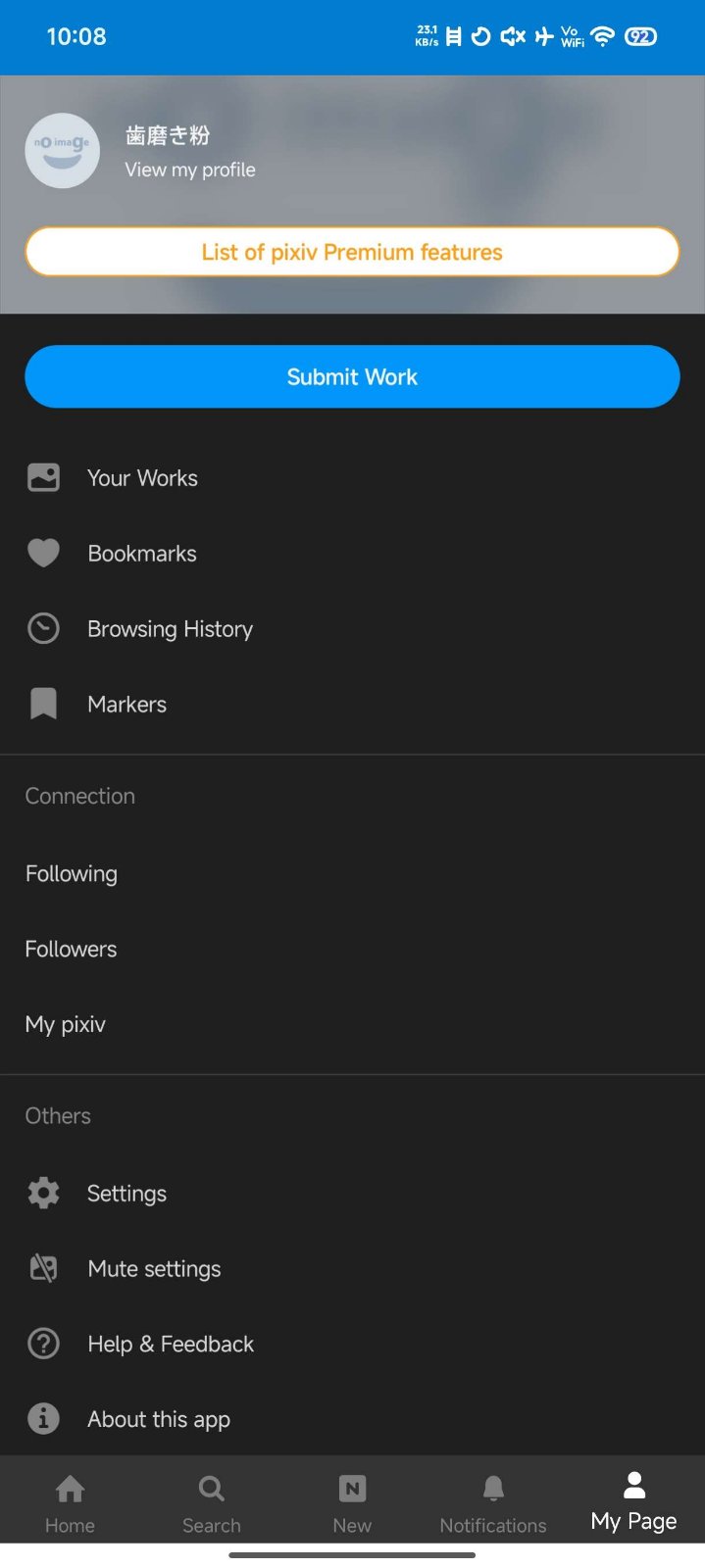Open List of pixiv Premium features
The height and width of the screenshot is (1568, 705).
click(x=352, y=253)
